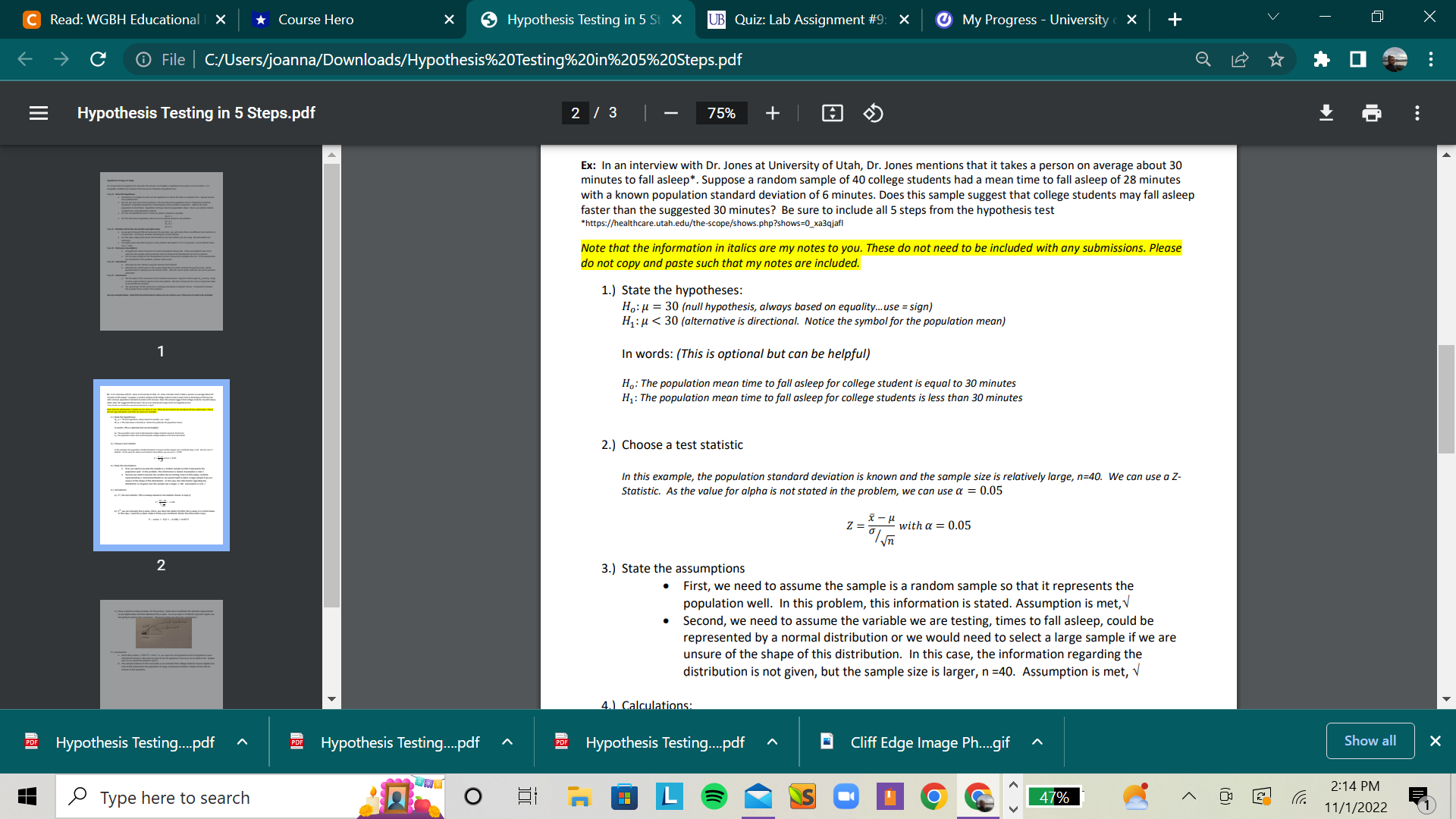Select page 1 thumbnail in the sidebar
Viewport: 1456px width, 819px height.
(161, 251)
